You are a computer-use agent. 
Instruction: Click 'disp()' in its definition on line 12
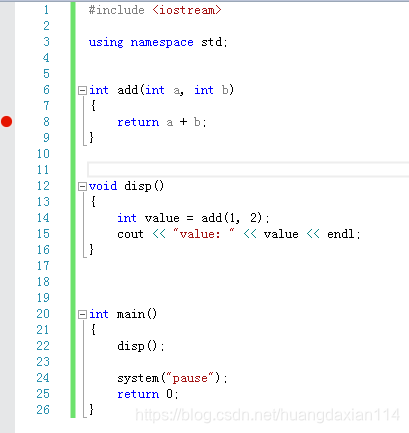[x=144, y=186]
